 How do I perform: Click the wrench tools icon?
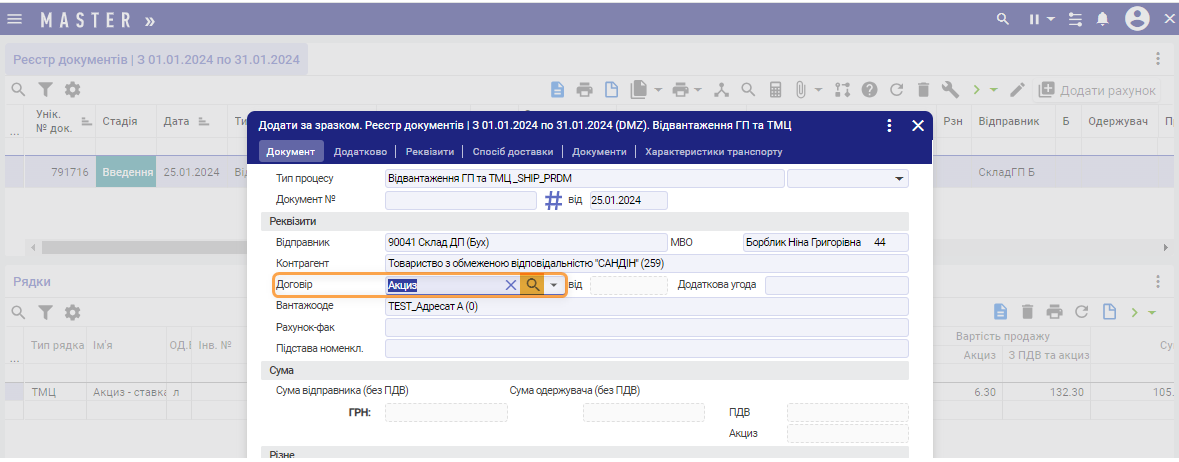coord(950,90)
